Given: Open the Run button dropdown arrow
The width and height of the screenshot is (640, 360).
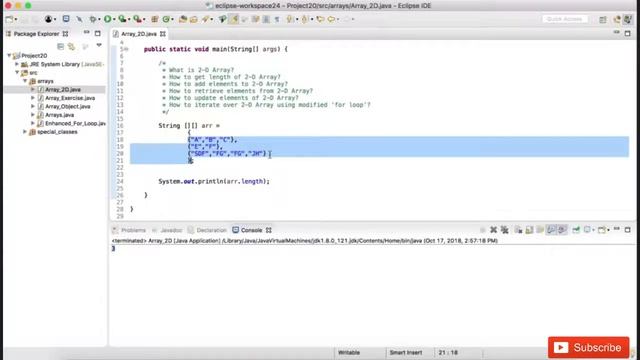Looking at the screenshot, I should coord(114,19).
